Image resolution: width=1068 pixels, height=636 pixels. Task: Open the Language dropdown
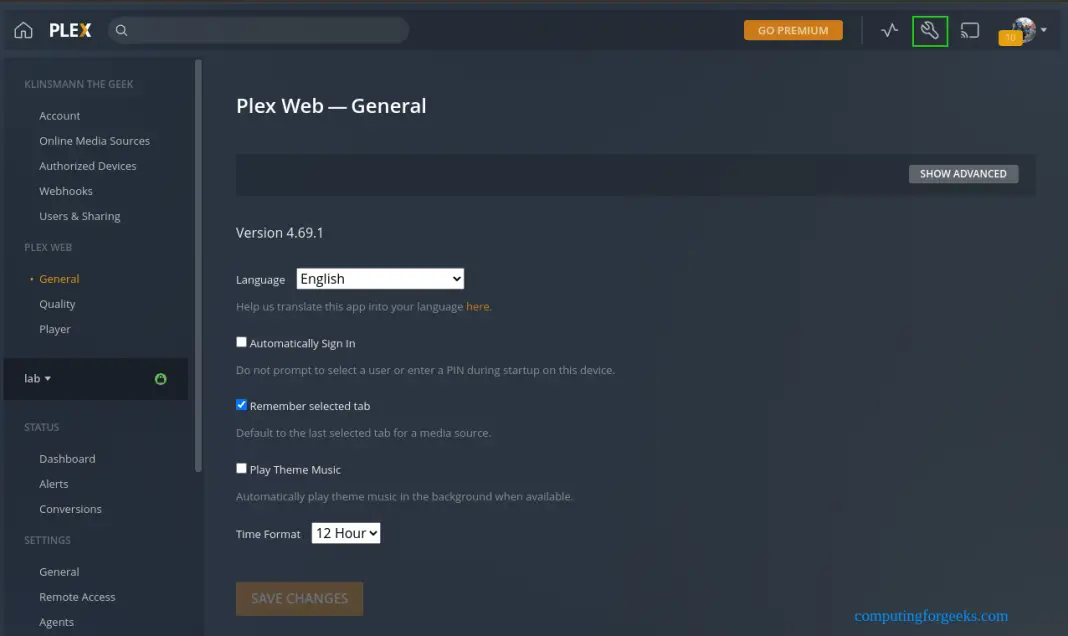(380, 278)
